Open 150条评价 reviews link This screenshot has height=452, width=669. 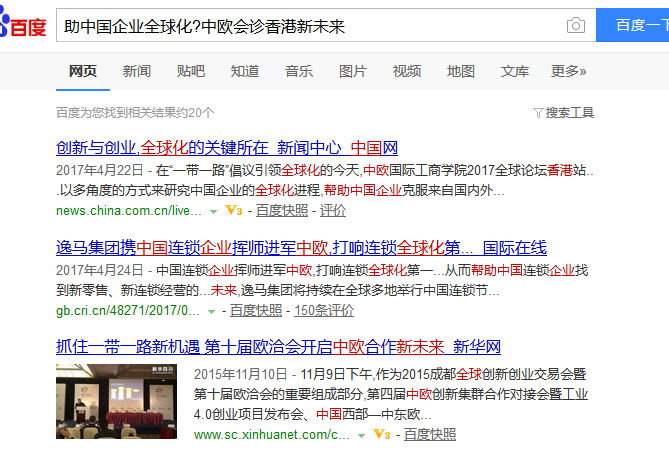(324, 310)
